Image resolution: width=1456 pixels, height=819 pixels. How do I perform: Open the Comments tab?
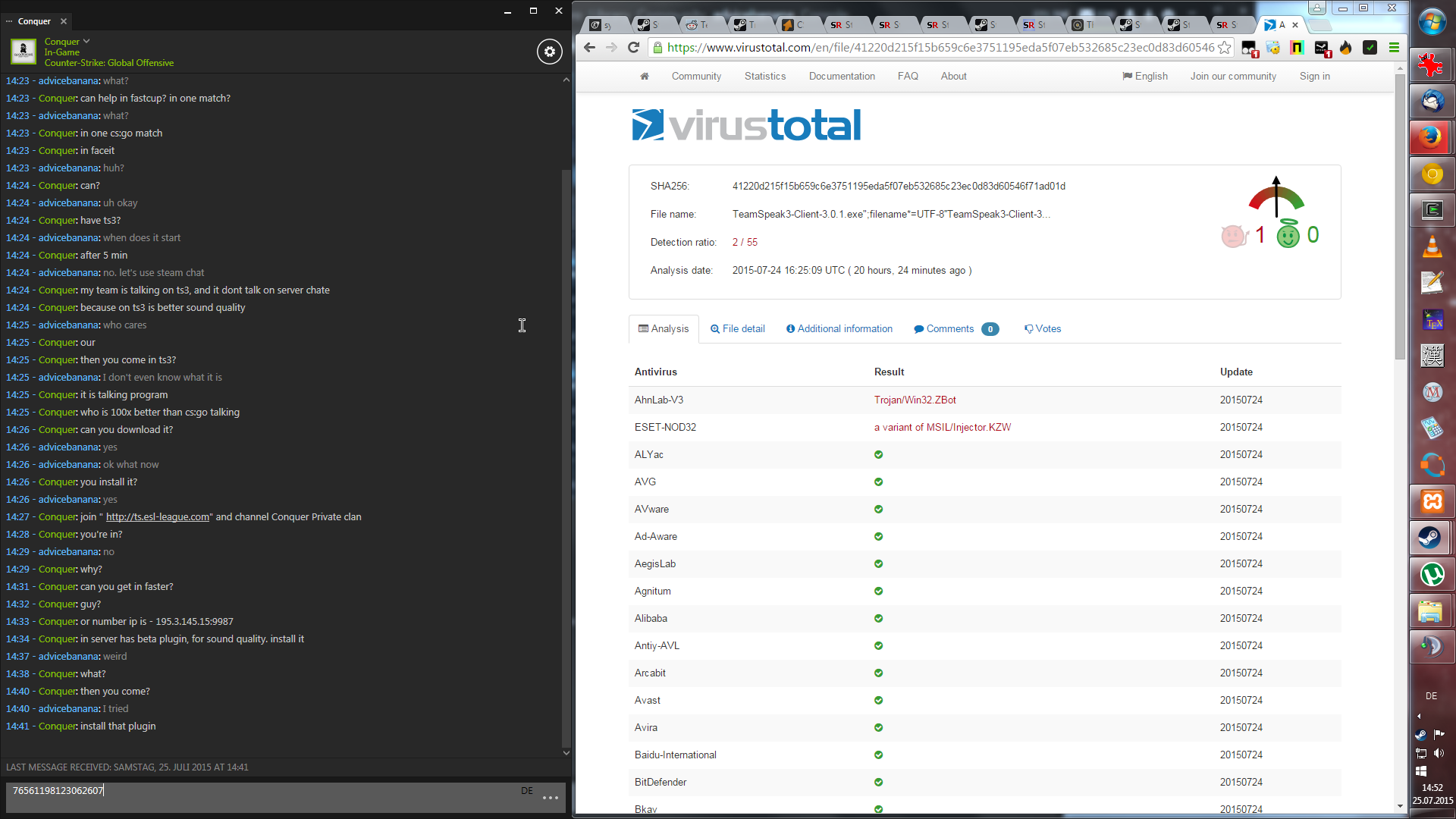point(949,329)
